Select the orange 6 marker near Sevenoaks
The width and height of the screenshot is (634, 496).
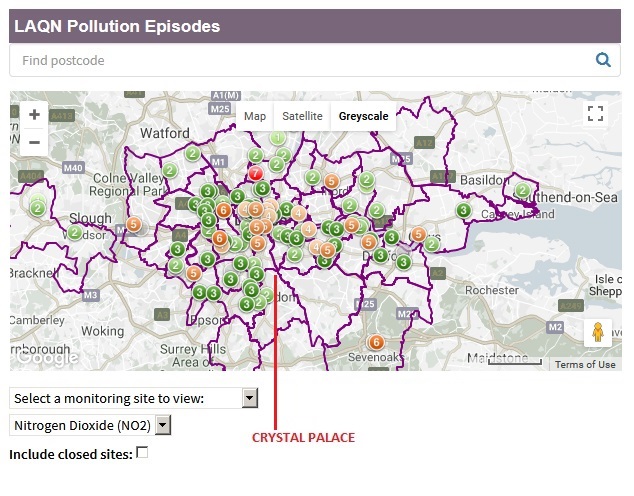[x=376, y=342]
